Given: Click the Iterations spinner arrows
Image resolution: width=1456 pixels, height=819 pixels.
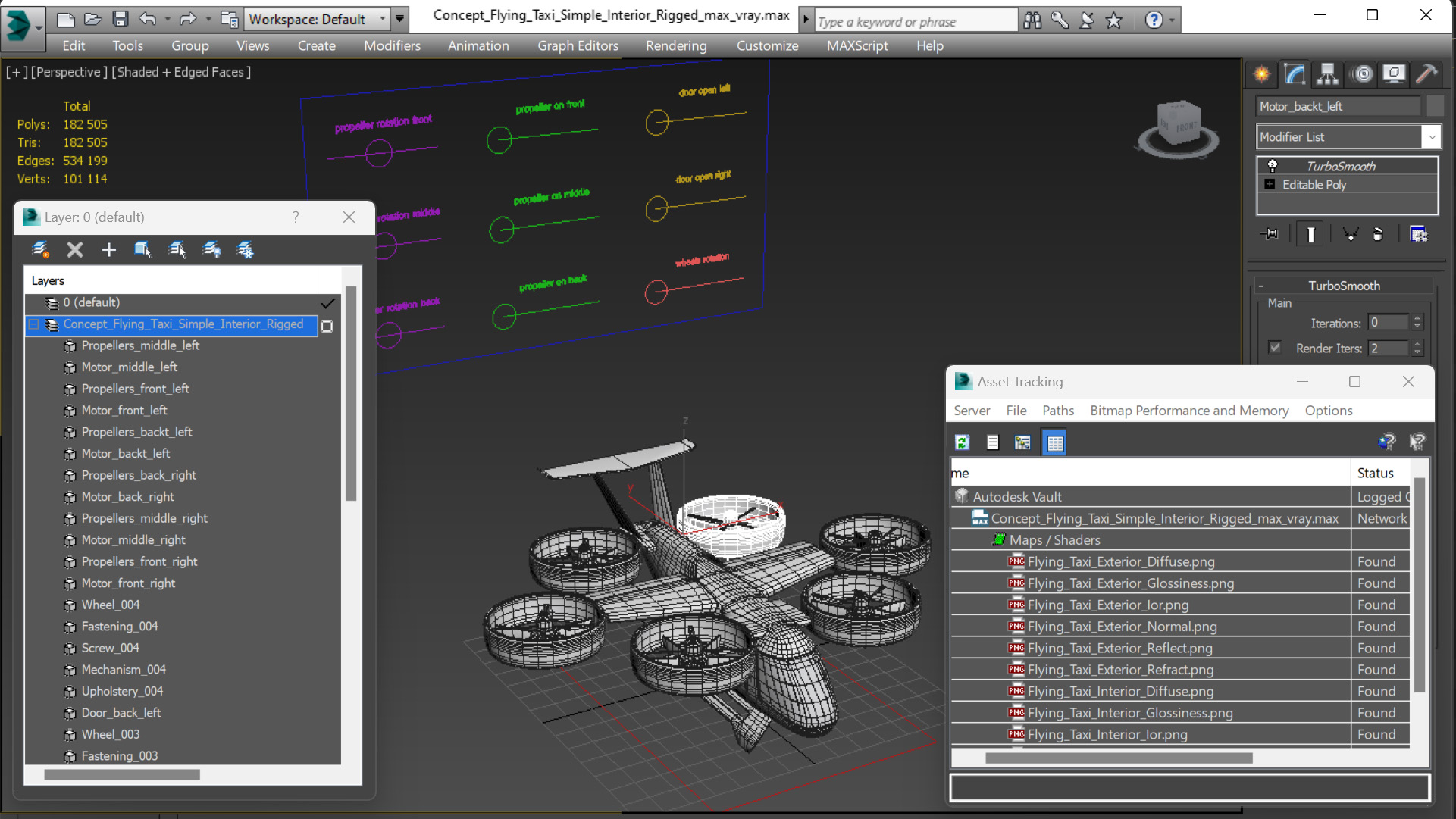Looking at the screenshot, I should (1417, 323).
